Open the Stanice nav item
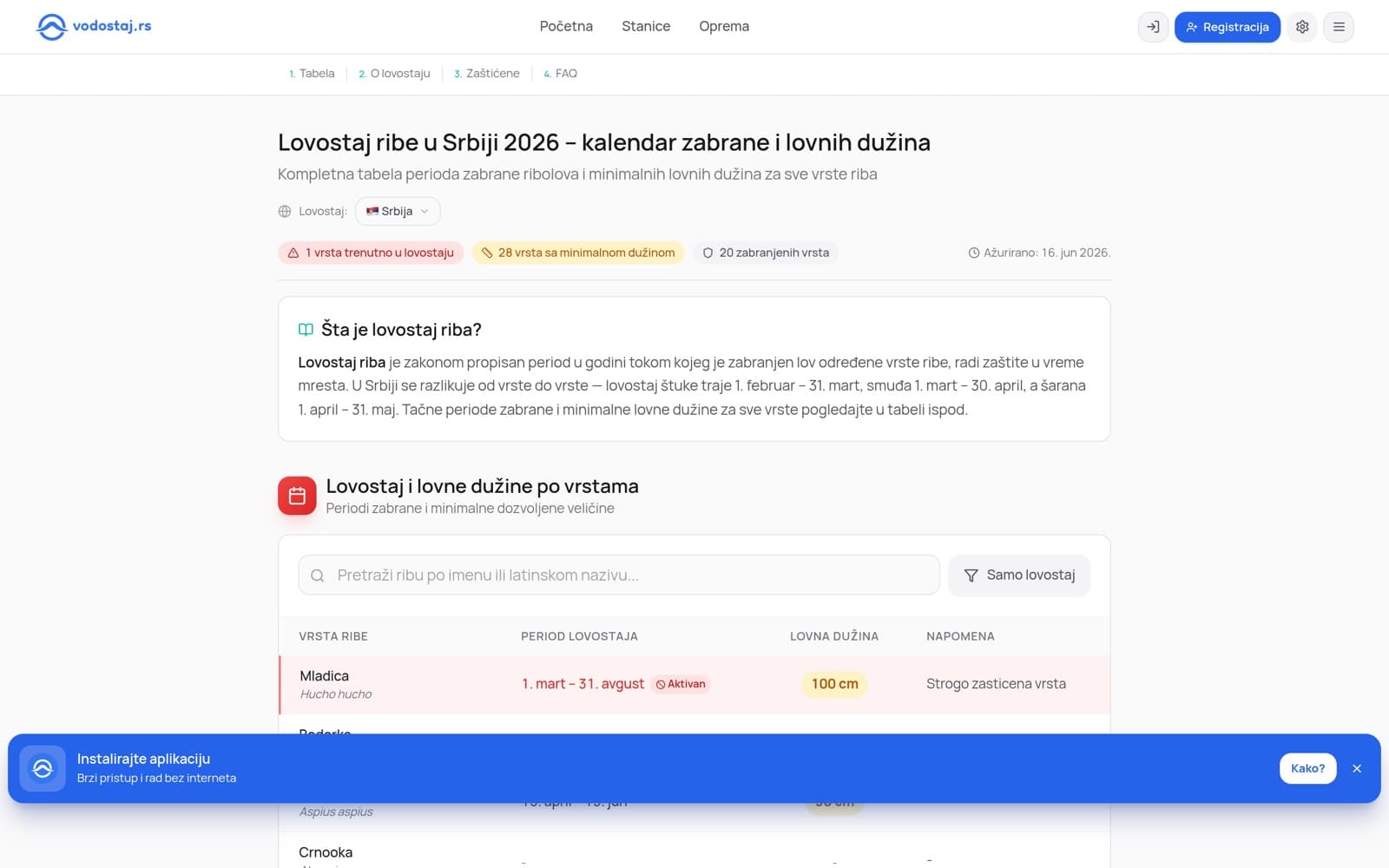Image resolution: width=1389 pixels, height=868 pixels. tap(646, 26)
